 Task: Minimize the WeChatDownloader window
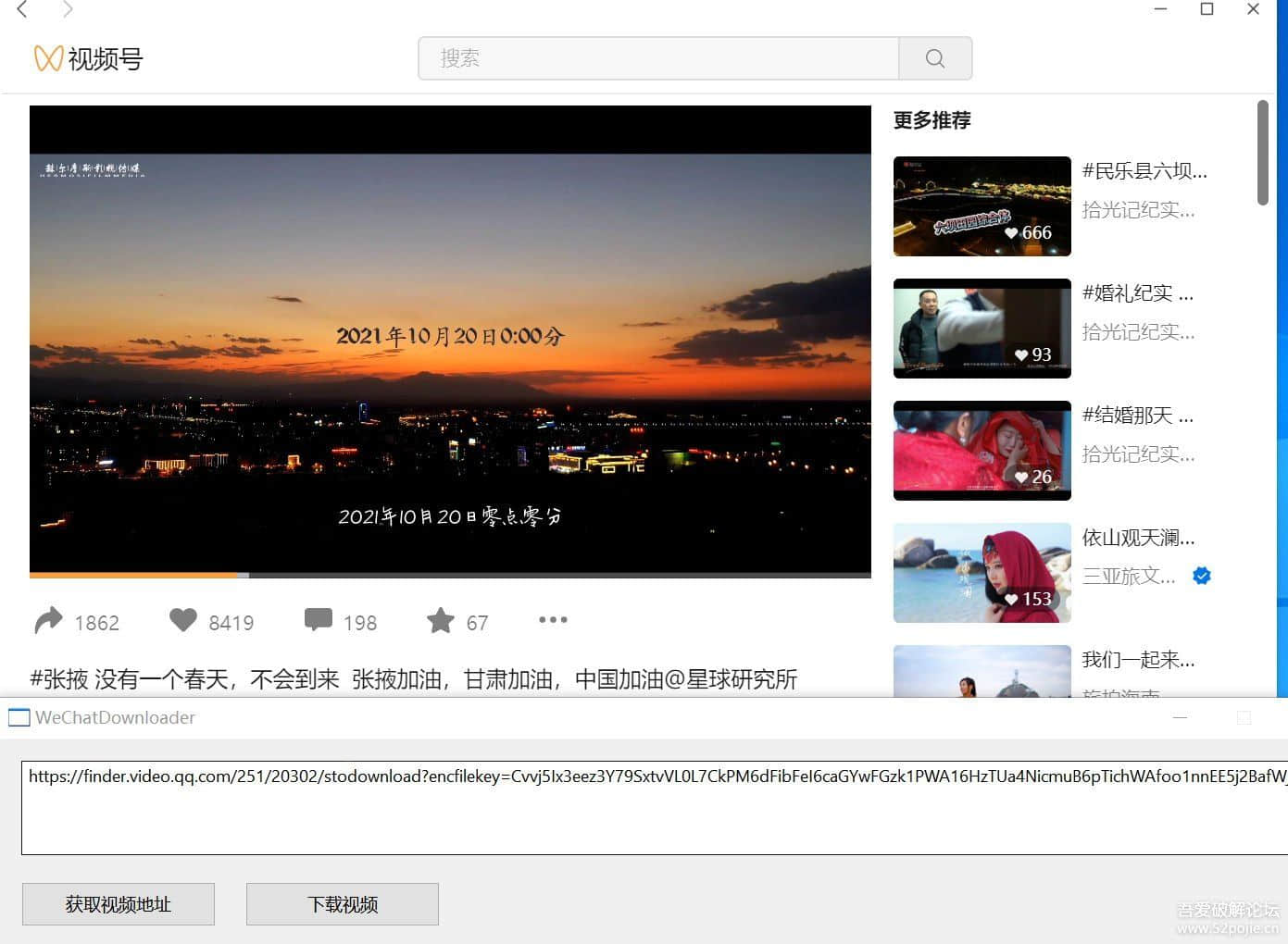coord(1180,717)
